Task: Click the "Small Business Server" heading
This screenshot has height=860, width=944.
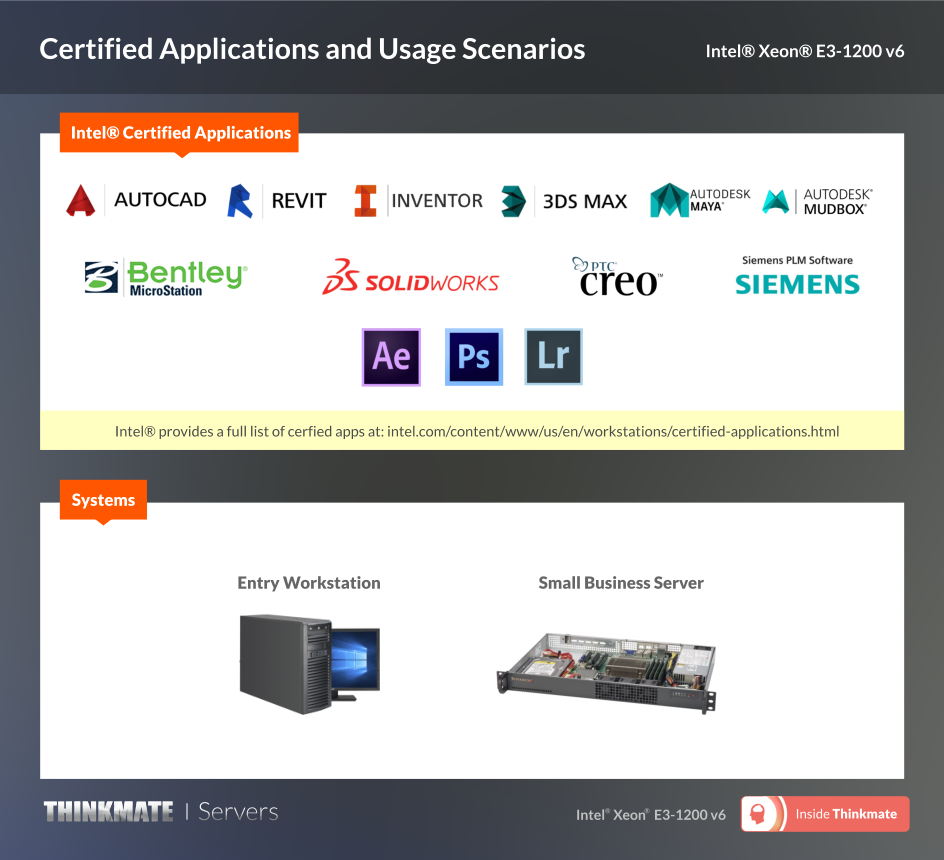Action: [621, 583]
